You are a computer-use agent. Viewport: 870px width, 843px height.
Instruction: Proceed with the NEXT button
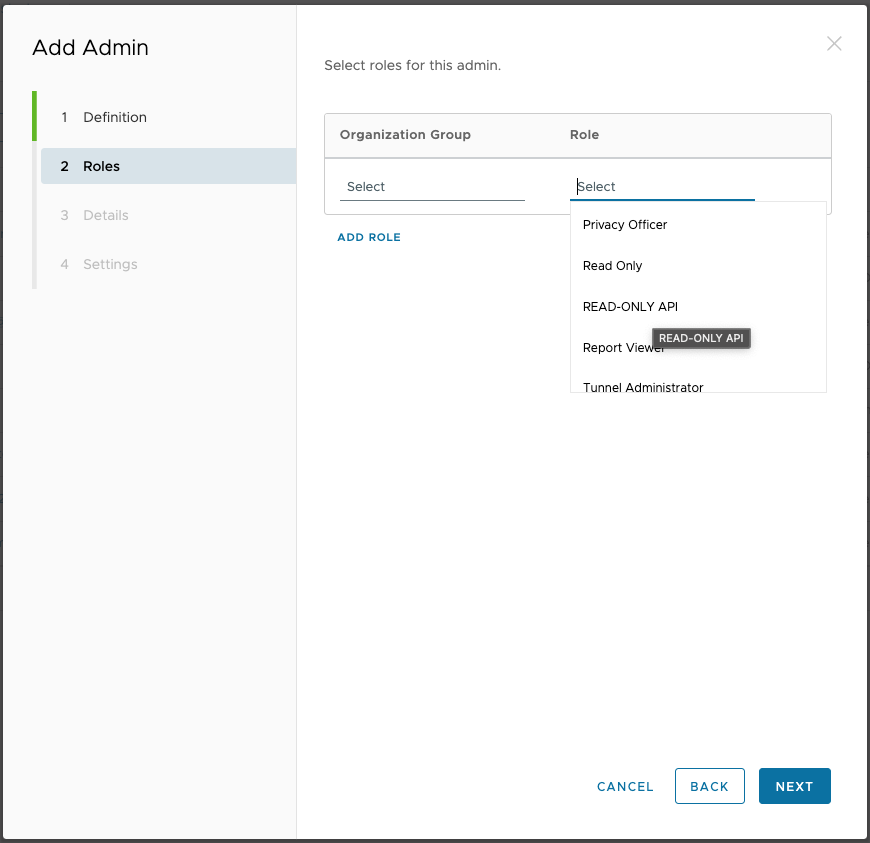[794, 786]
